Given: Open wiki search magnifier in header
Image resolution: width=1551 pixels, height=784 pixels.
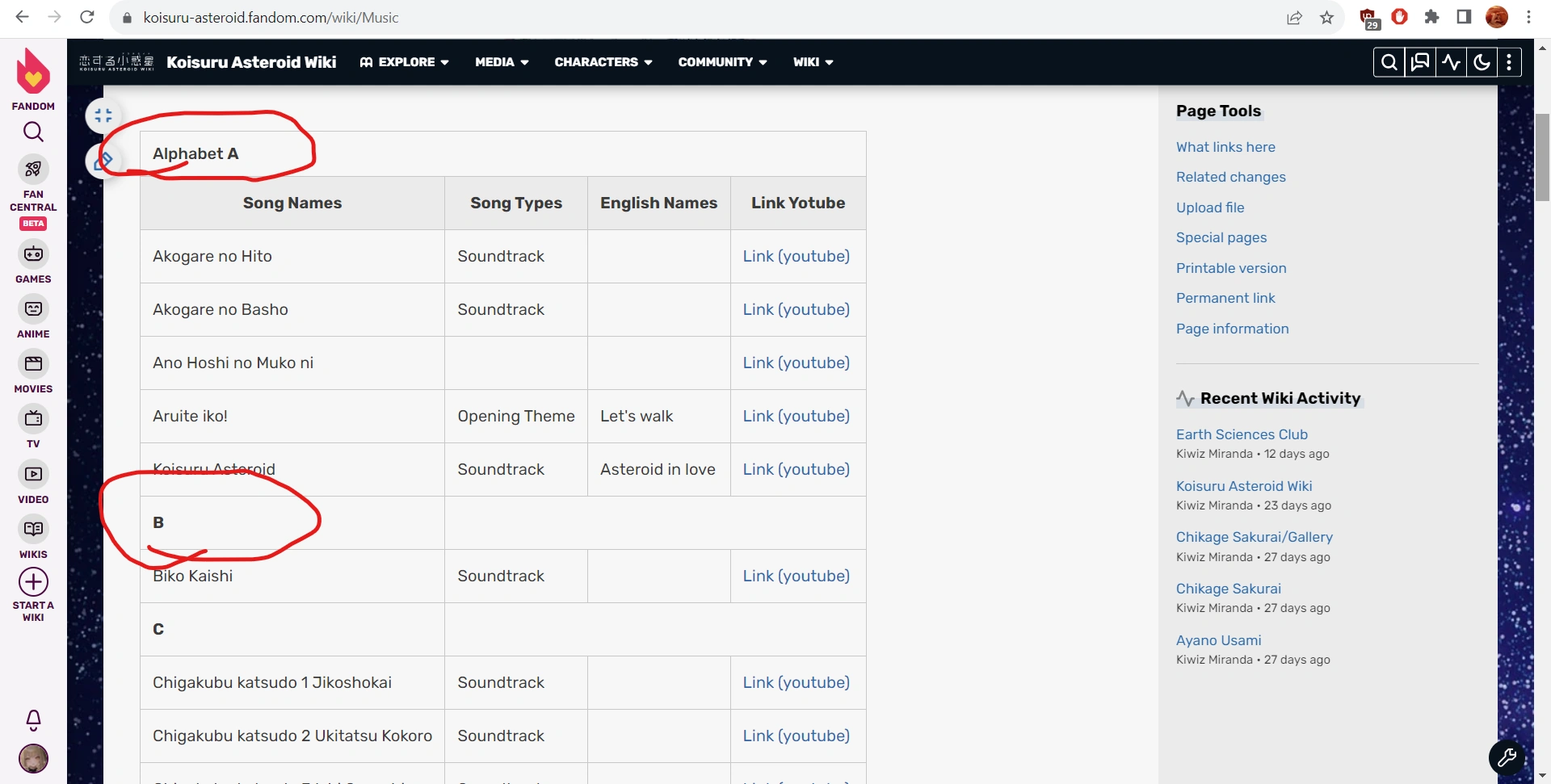Looking at the screenshot, I should pos(1389,62).
